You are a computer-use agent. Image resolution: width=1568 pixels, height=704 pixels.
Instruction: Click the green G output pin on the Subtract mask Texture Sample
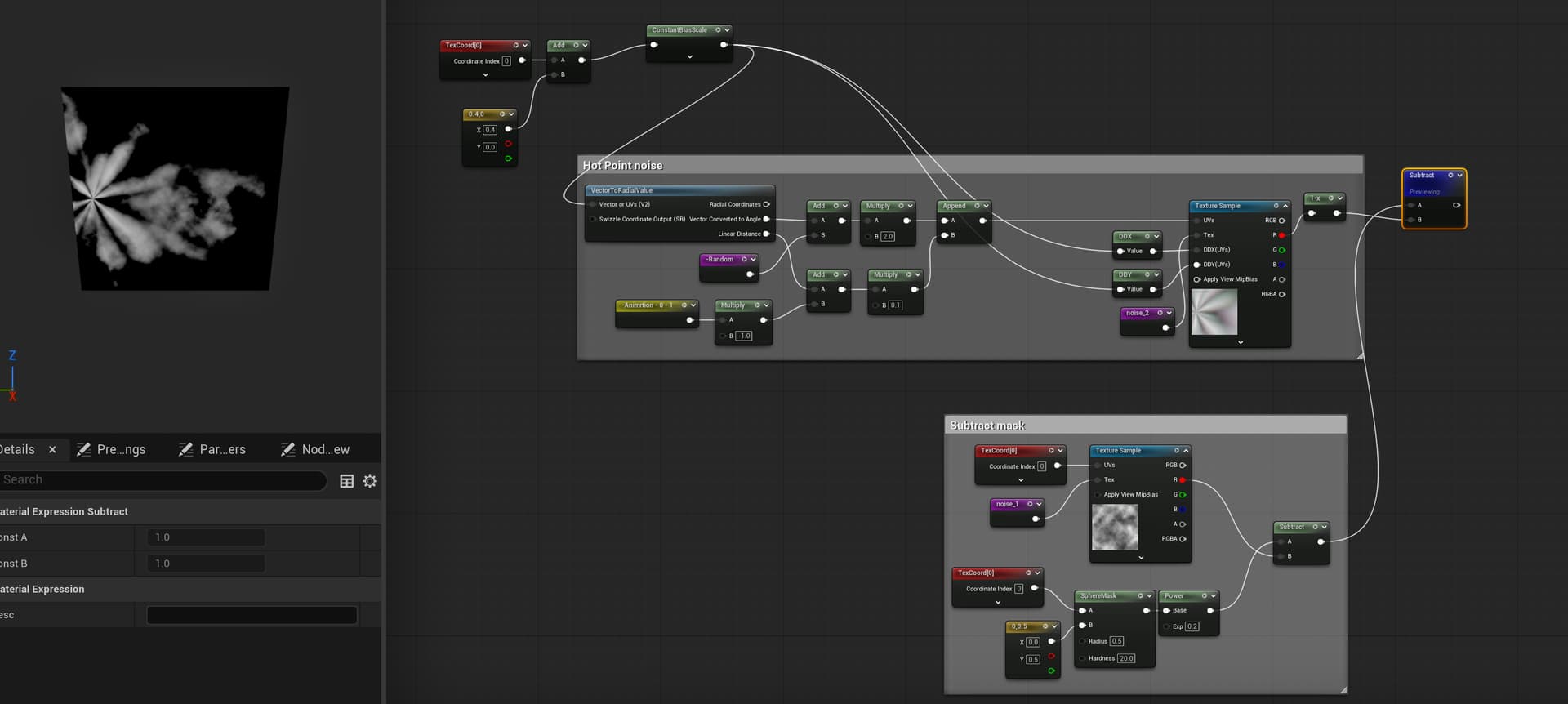tap(1182, 495)
